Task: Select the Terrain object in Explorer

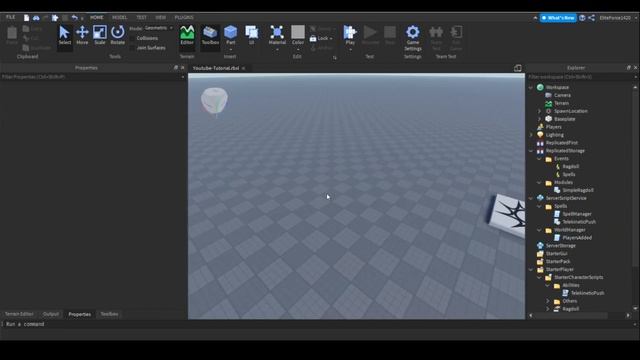Action: click(x=561, y=103)
